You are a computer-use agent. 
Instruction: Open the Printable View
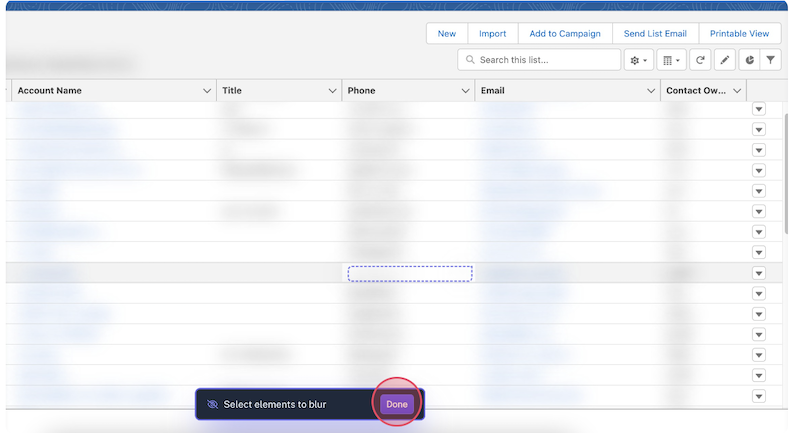[x=739, y=34]
